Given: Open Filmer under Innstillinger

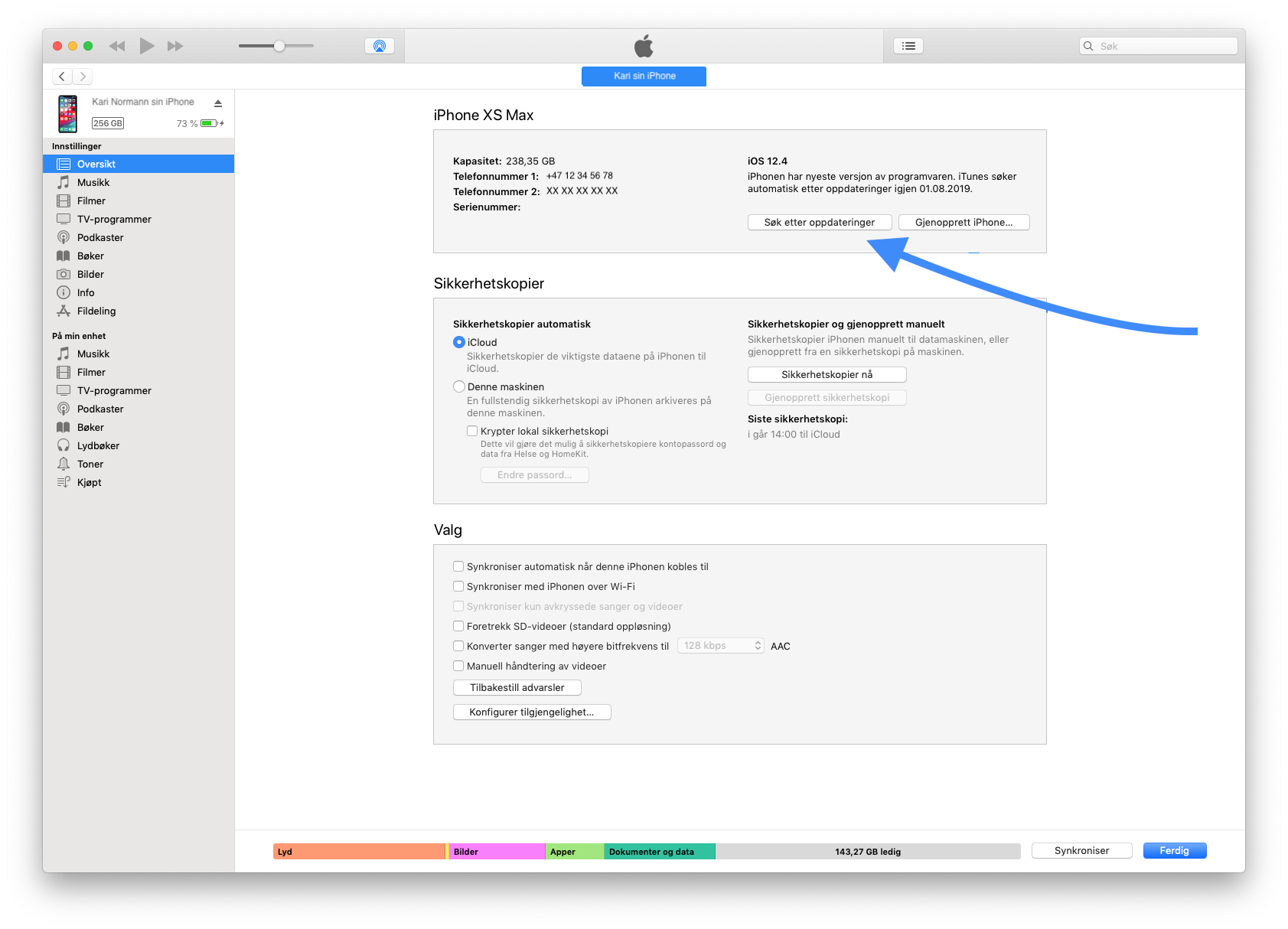Looking at the screenshot, I should [139, 200].
